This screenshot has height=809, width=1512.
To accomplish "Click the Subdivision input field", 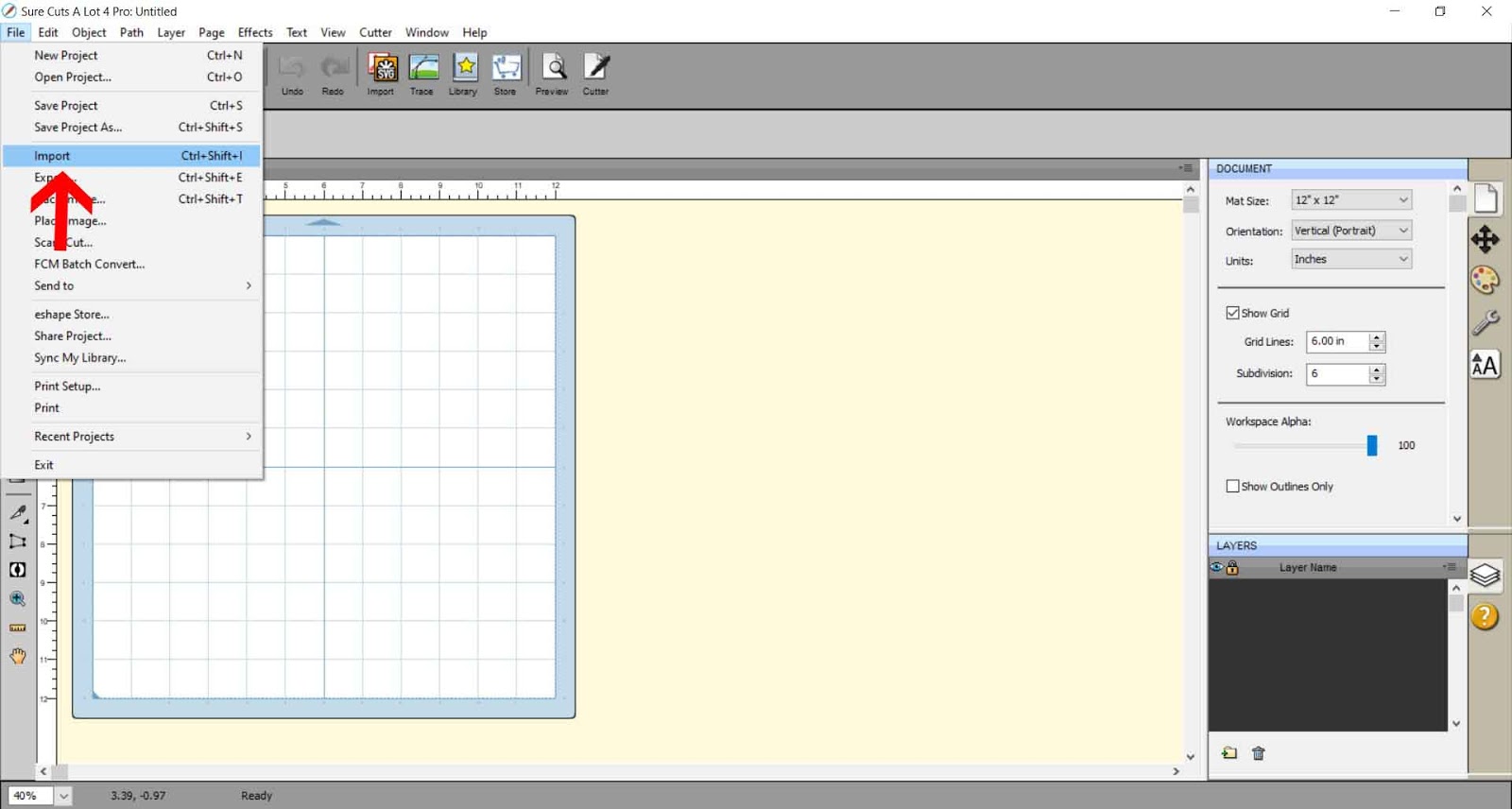I will point(1338,373).
